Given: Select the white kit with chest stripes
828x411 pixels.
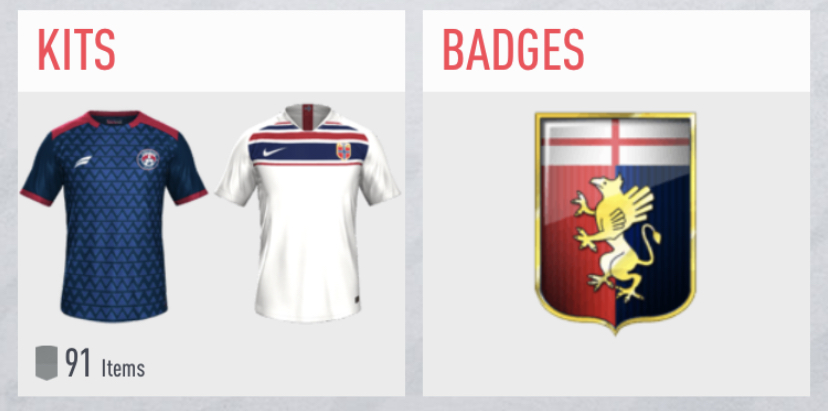Looking at the screenshot, I should 308,212.
